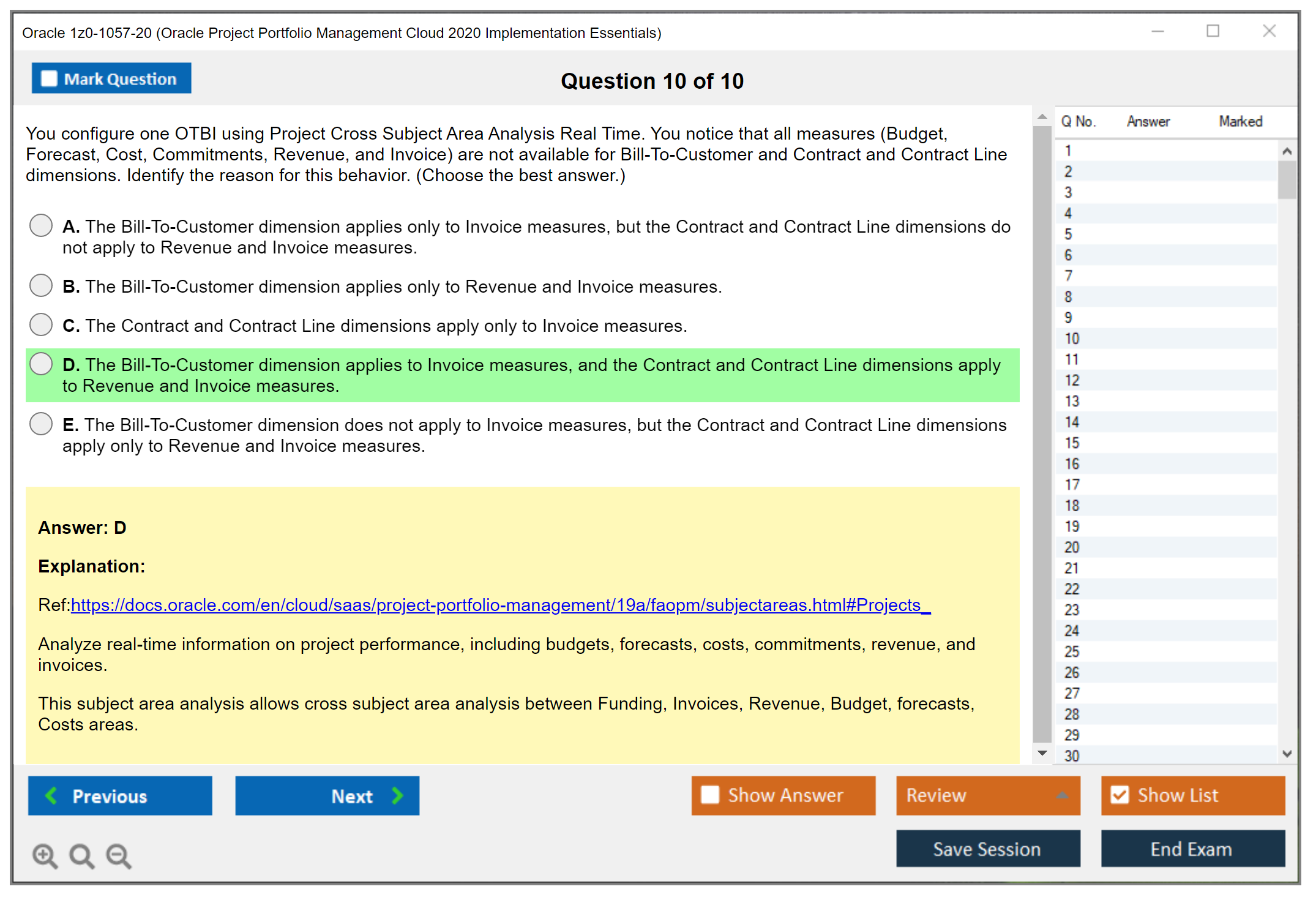Viewport: 1316px width, 900px height.
Task: Select question 22 in the list
Action: pos(1072,589)
